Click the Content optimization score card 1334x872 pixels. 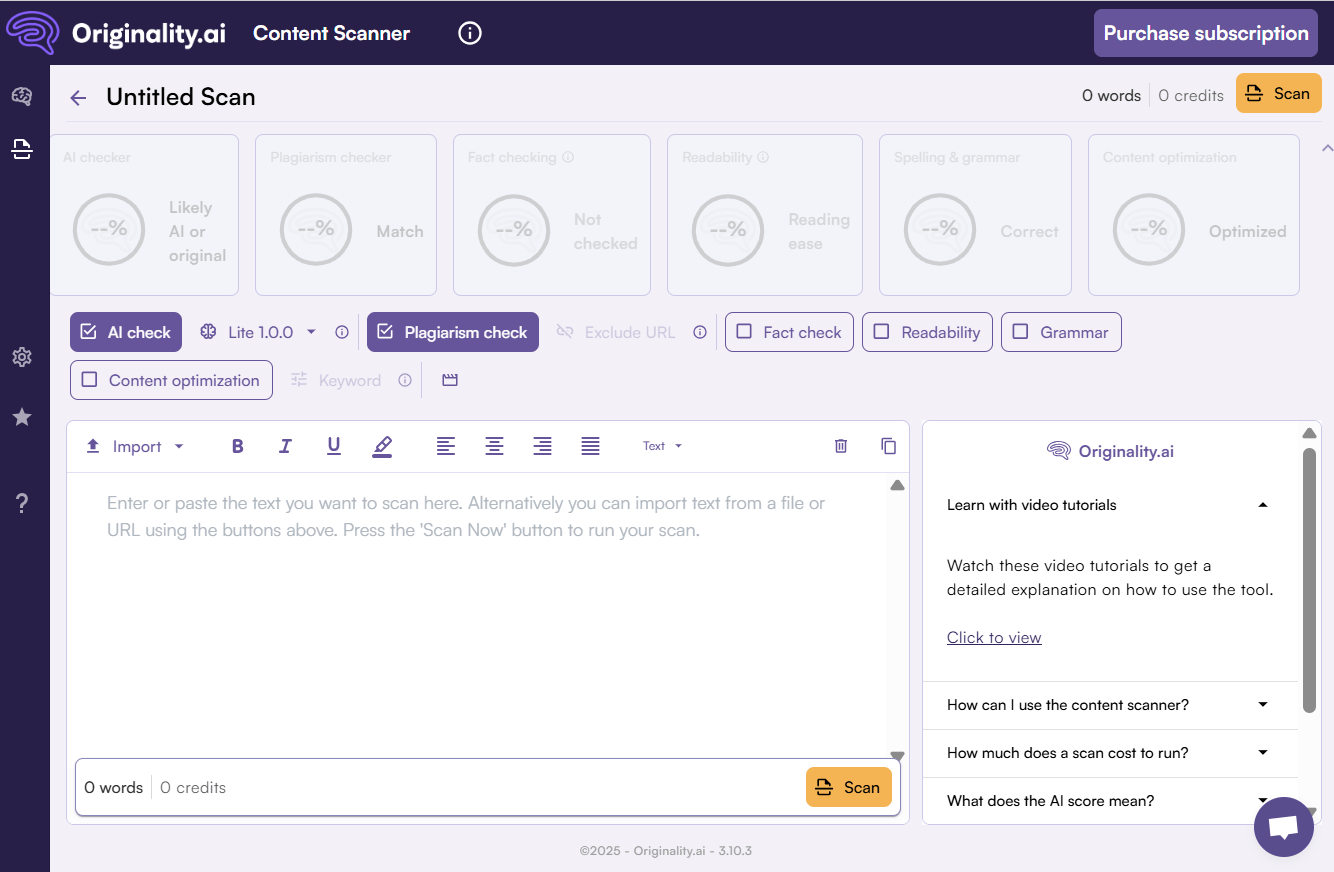pos(1194,215)
